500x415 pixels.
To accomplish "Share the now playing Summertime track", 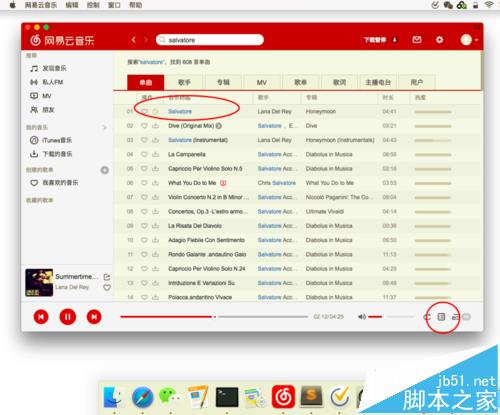I will (107, 277).
